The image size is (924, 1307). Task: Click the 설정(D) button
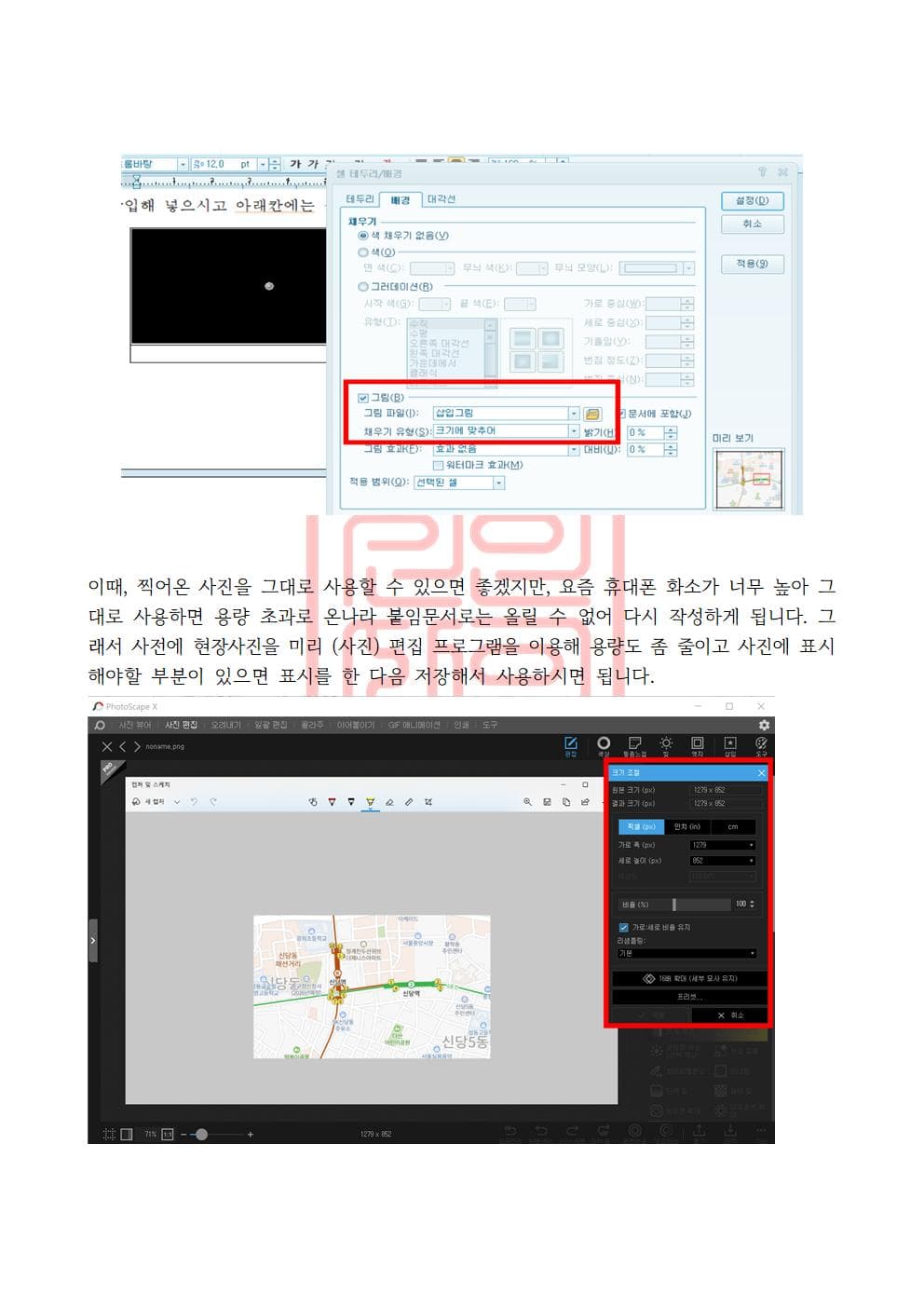point(752,200)
